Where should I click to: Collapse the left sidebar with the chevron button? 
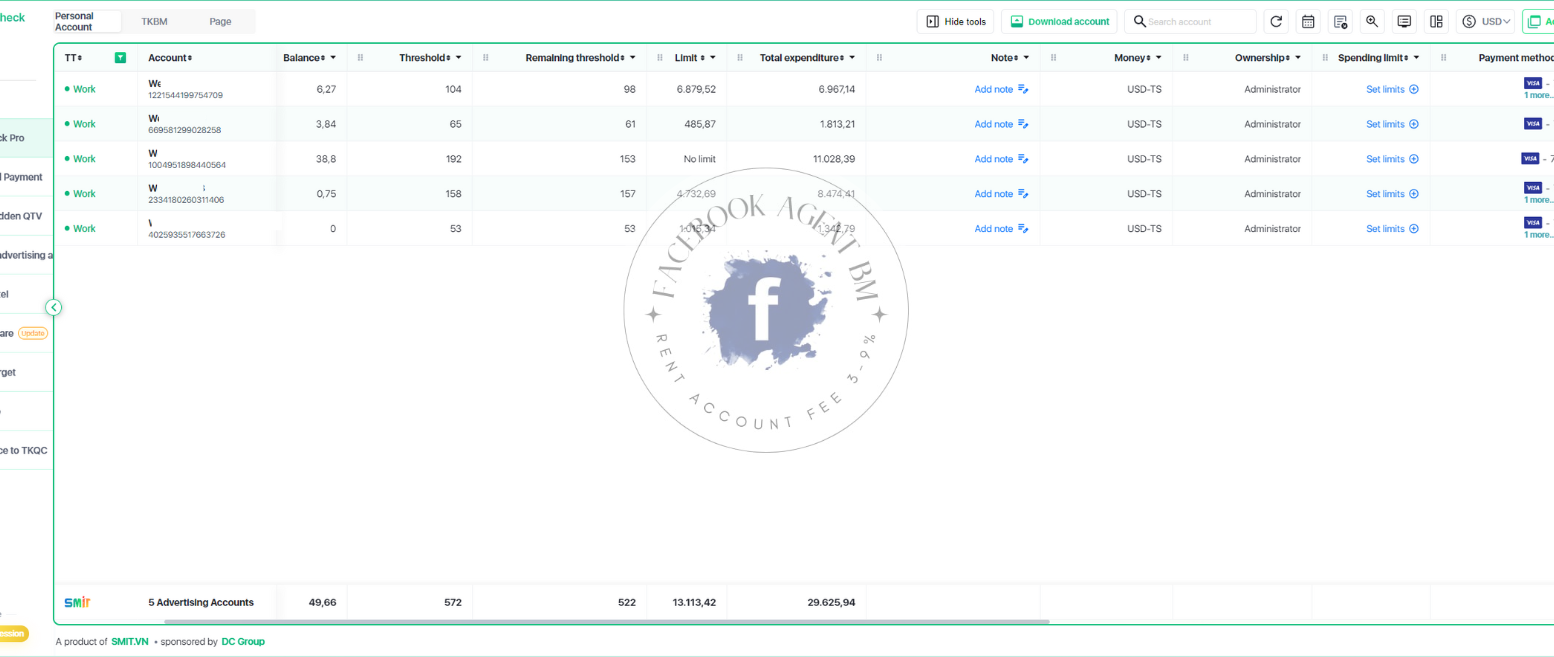[54, 307]
